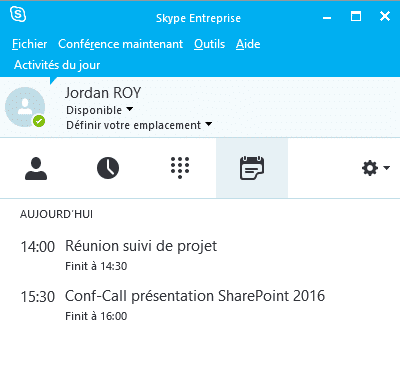Click the 14:00 start time
The height and width of the screenshot is (381, 400).
coord(38,247)
